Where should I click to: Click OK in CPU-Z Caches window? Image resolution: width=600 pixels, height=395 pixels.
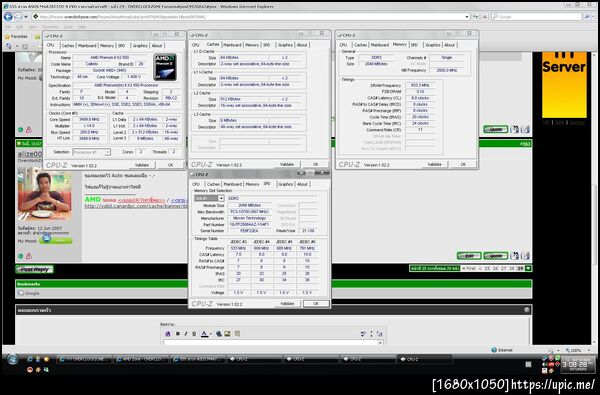pos(315,164)
